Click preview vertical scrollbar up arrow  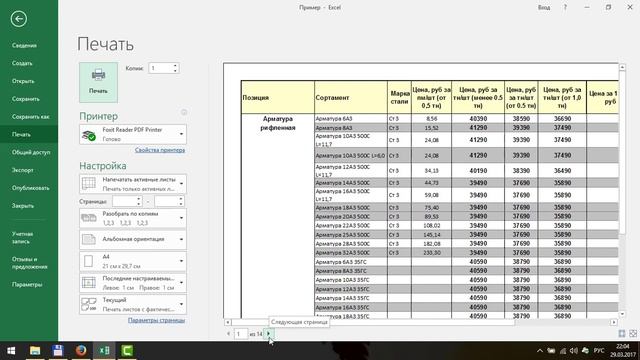coord(622,67)
